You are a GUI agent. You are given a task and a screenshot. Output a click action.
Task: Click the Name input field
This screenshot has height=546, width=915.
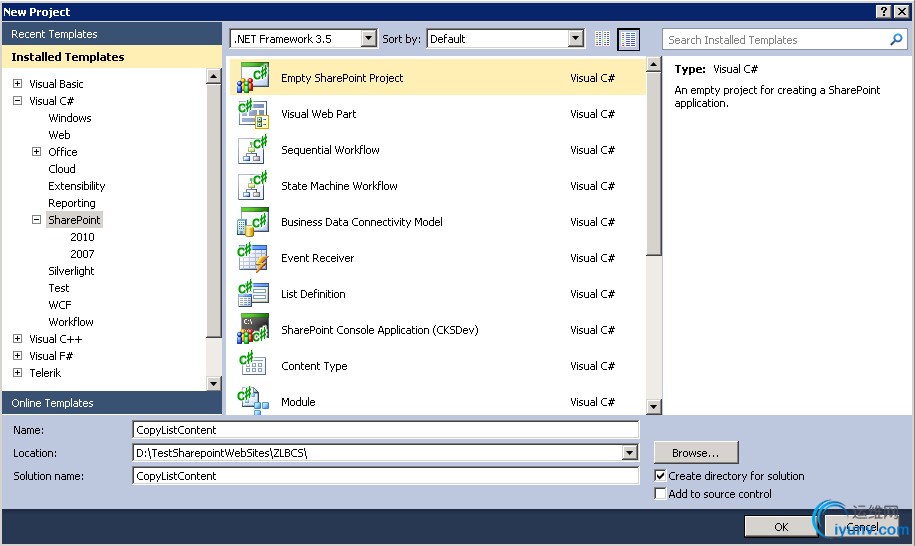tap(385, 430)
